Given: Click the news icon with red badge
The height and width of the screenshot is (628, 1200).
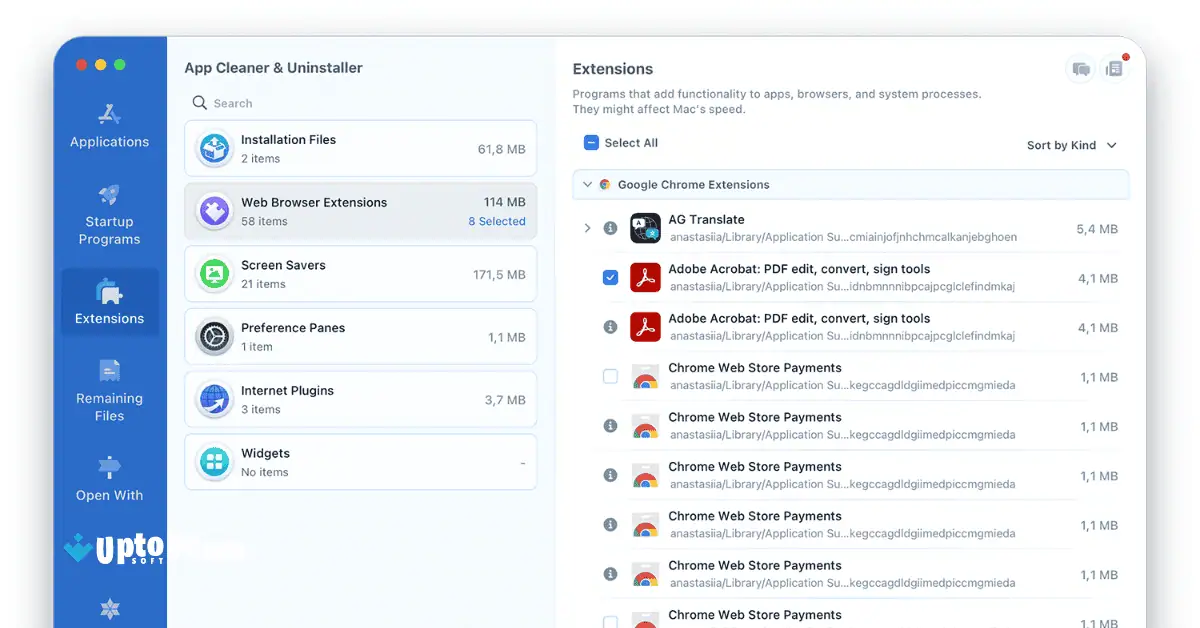Looking at the screenshot, I should (x=1114, y=68).
